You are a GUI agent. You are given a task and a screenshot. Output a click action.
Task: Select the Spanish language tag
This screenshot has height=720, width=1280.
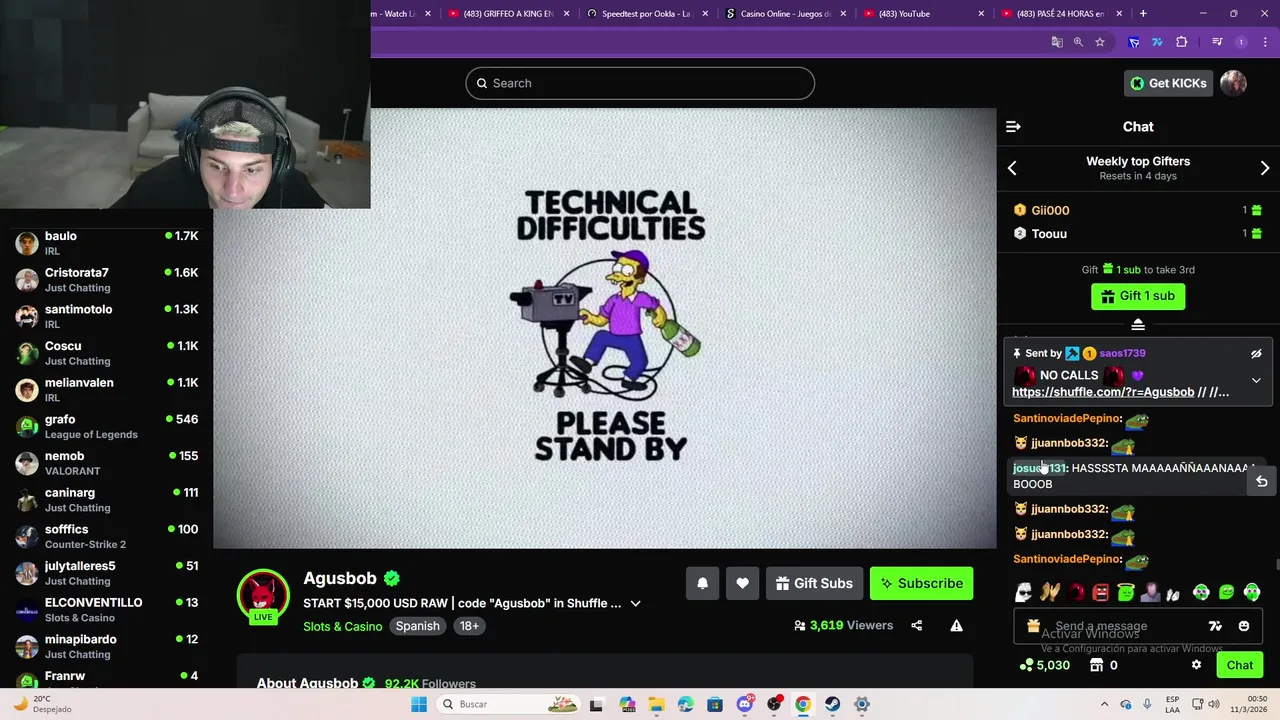click(x=417, y=626)
